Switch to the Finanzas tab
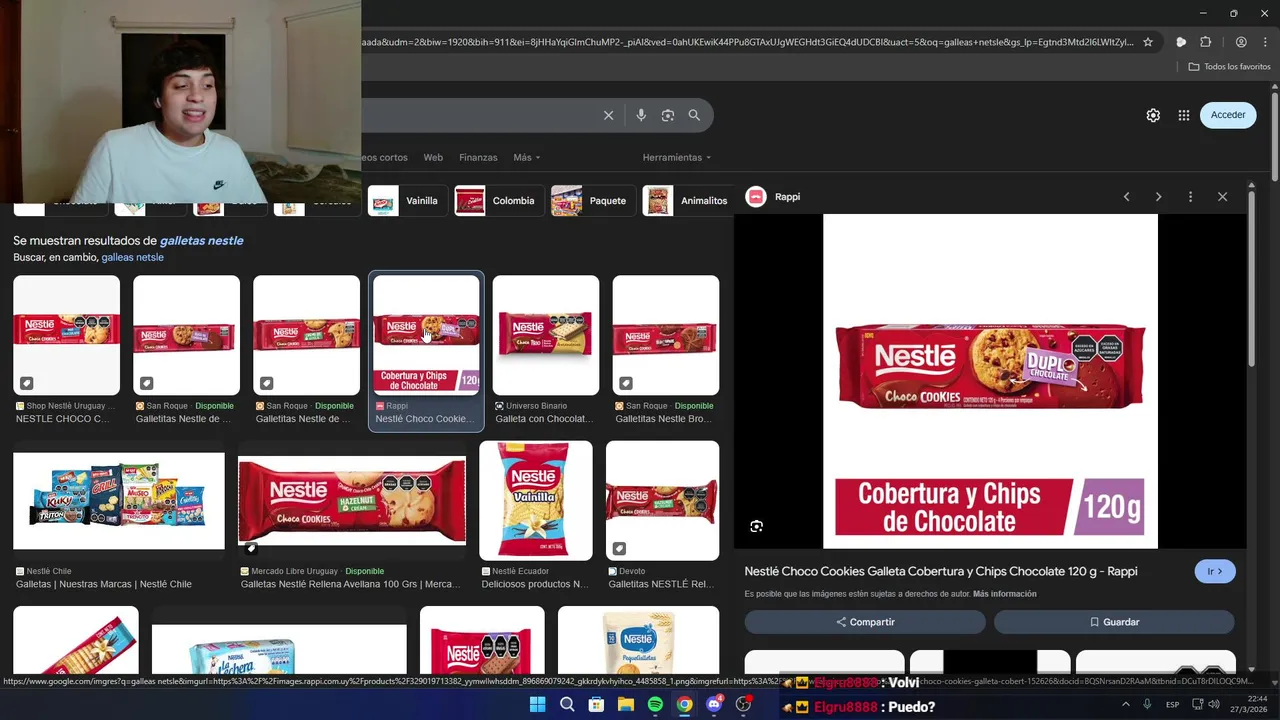 pyautogui.click(x=478, y=157)
